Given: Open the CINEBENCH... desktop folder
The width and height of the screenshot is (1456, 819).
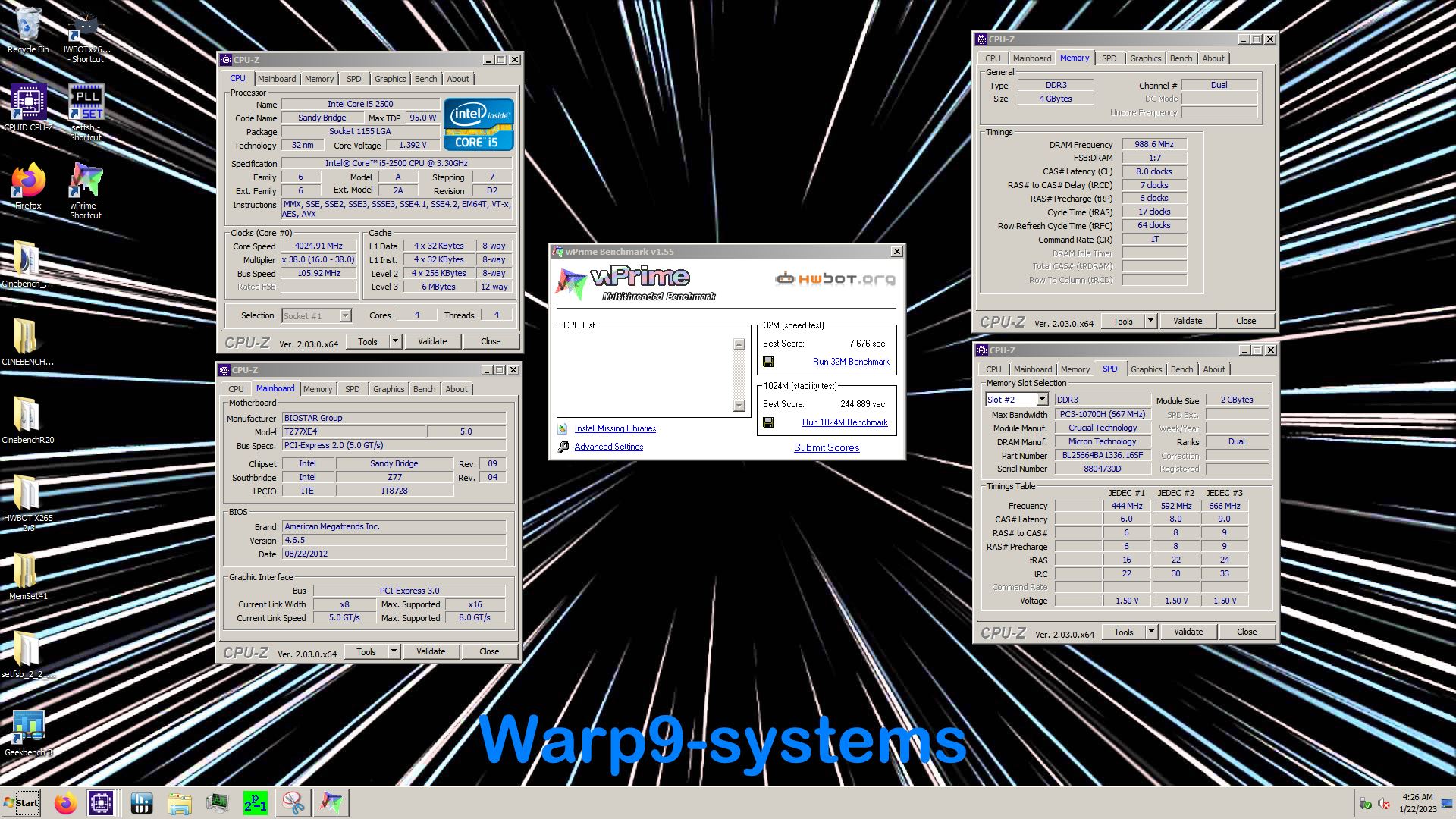Looking at the screenshot, I should pyautogui.click(x=27, y=341).
